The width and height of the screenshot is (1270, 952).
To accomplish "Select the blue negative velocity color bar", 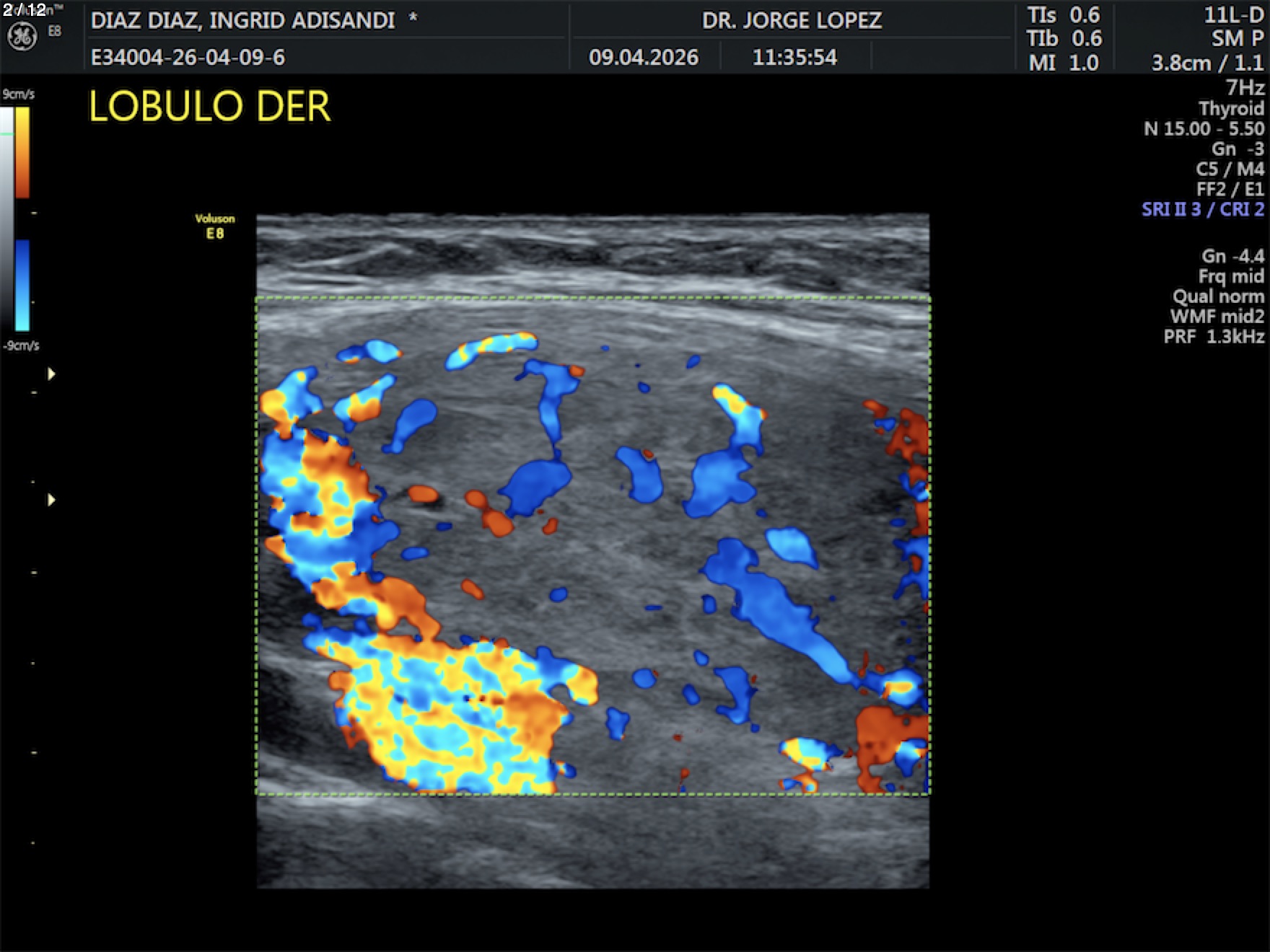I will pos(22,285).
